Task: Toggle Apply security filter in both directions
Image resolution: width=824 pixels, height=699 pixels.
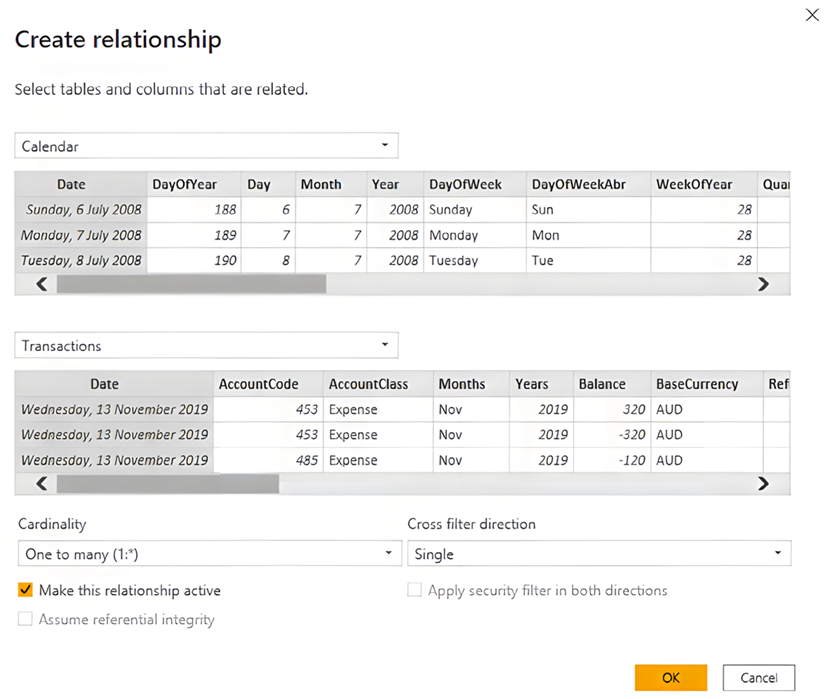Action: coord(414,590)
